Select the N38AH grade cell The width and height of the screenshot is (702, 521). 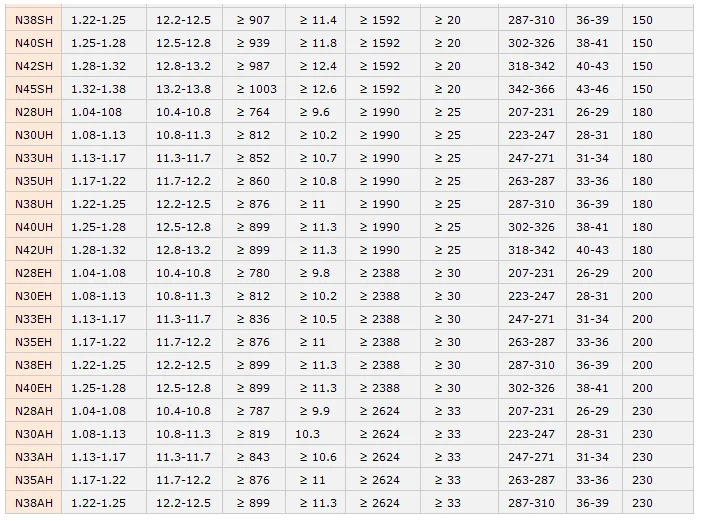34,503
